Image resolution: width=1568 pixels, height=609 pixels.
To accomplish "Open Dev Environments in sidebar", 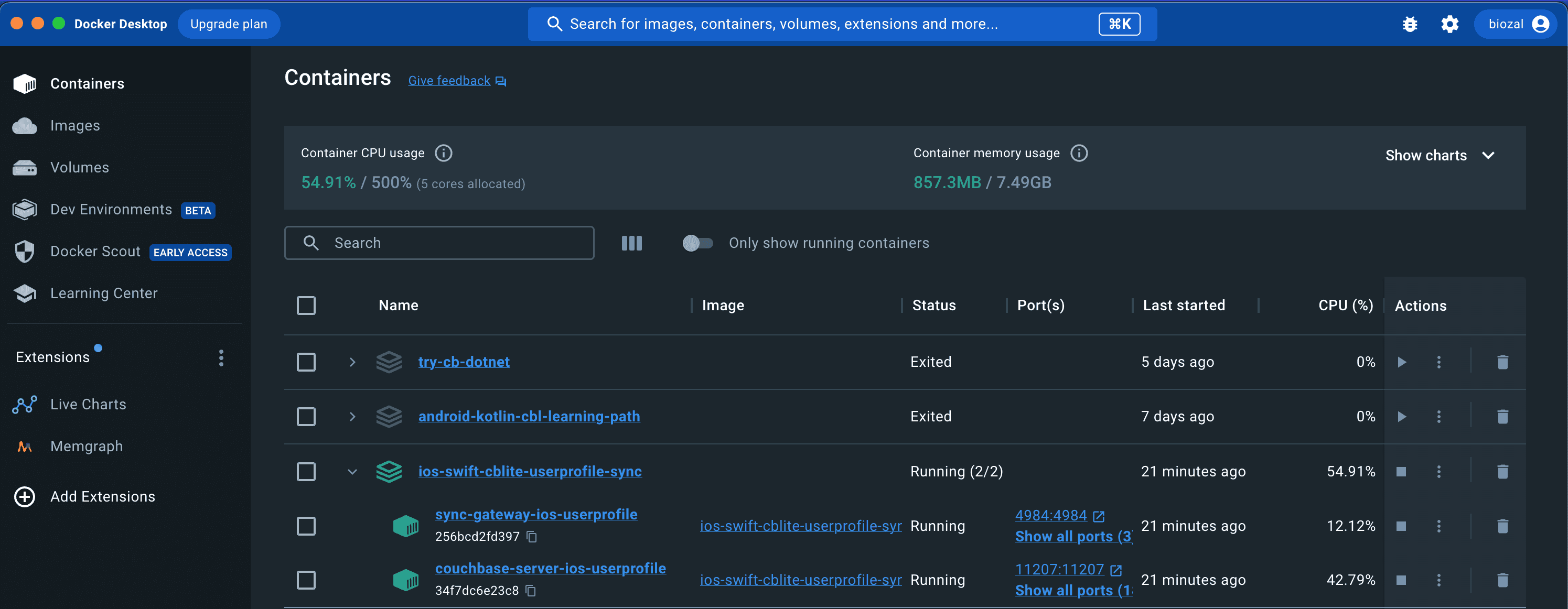I will tap(114, 209).
